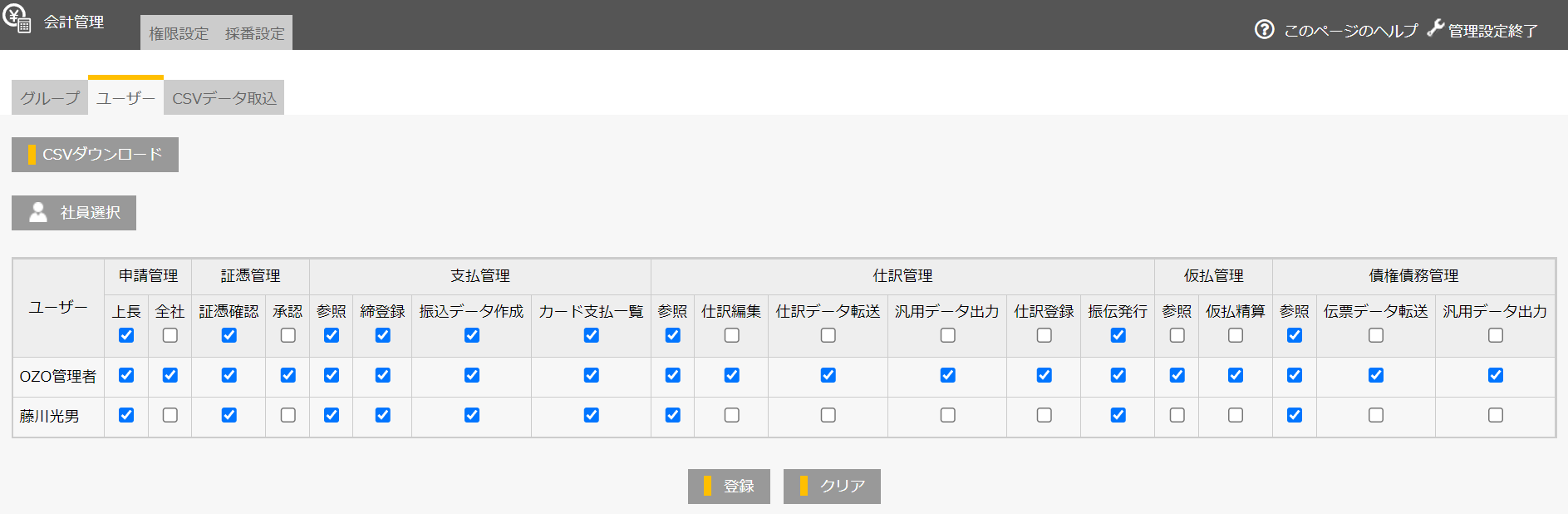Screen dimensions: 1568x514
Task: Switch to the グループ tab
Action: pos(50,98)
